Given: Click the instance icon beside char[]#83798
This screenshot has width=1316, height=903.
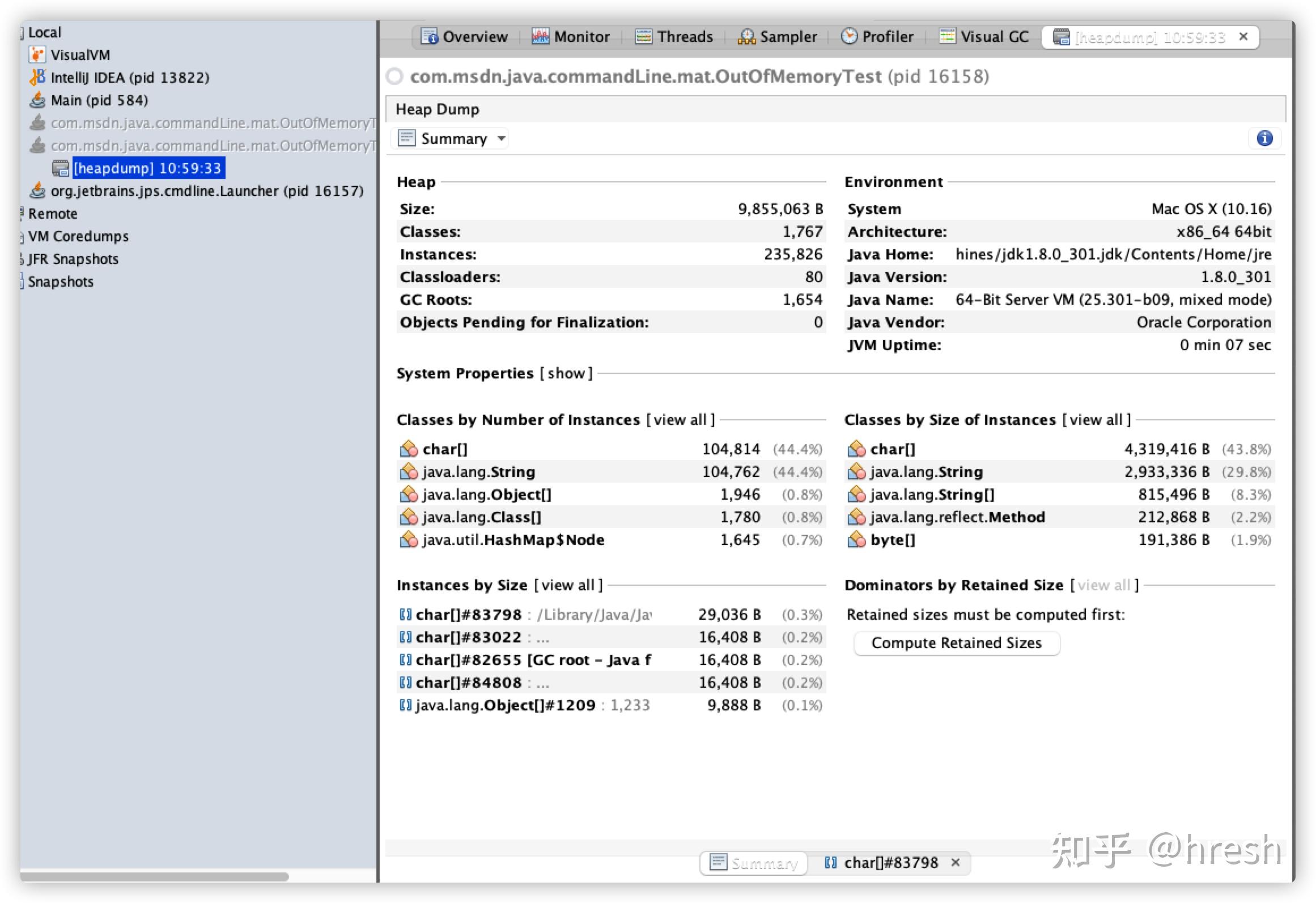Looking at the screenshot, I should point(405,614).
